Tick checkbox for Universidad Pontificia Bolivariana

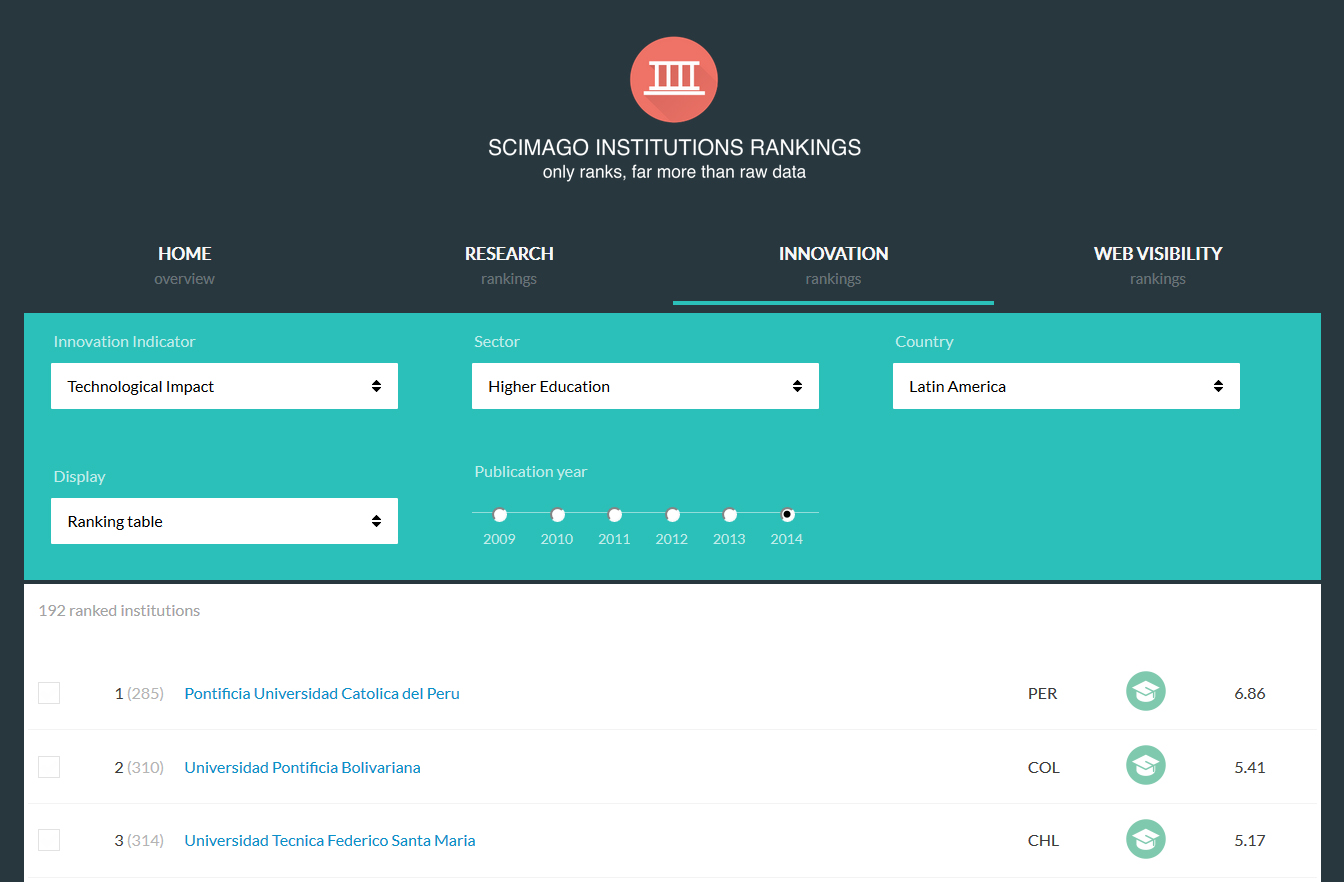click(x=49, y=767)
